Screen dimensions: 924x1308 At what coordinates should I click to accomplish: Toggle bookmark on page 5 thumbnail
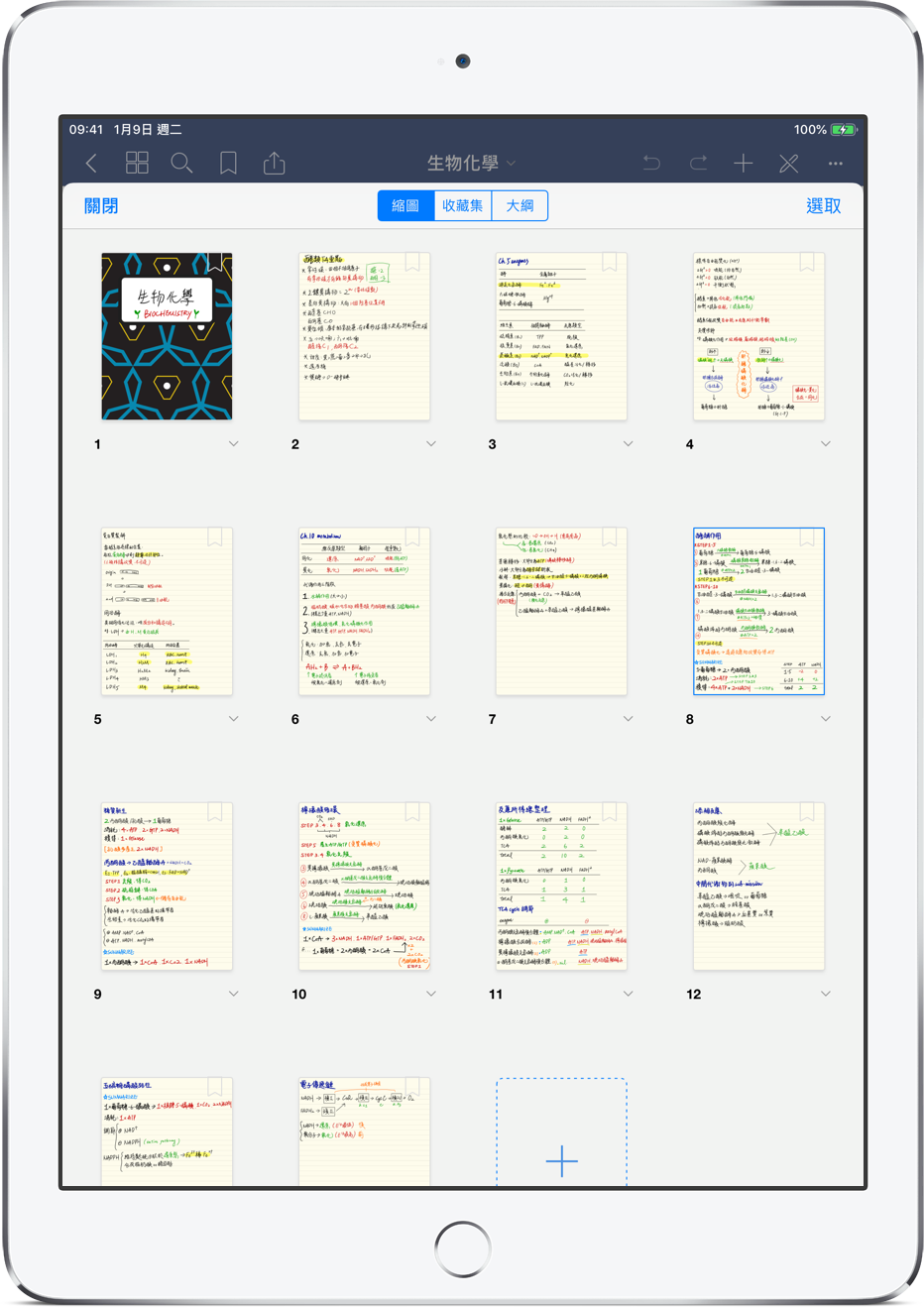click(x=214, y=537)
